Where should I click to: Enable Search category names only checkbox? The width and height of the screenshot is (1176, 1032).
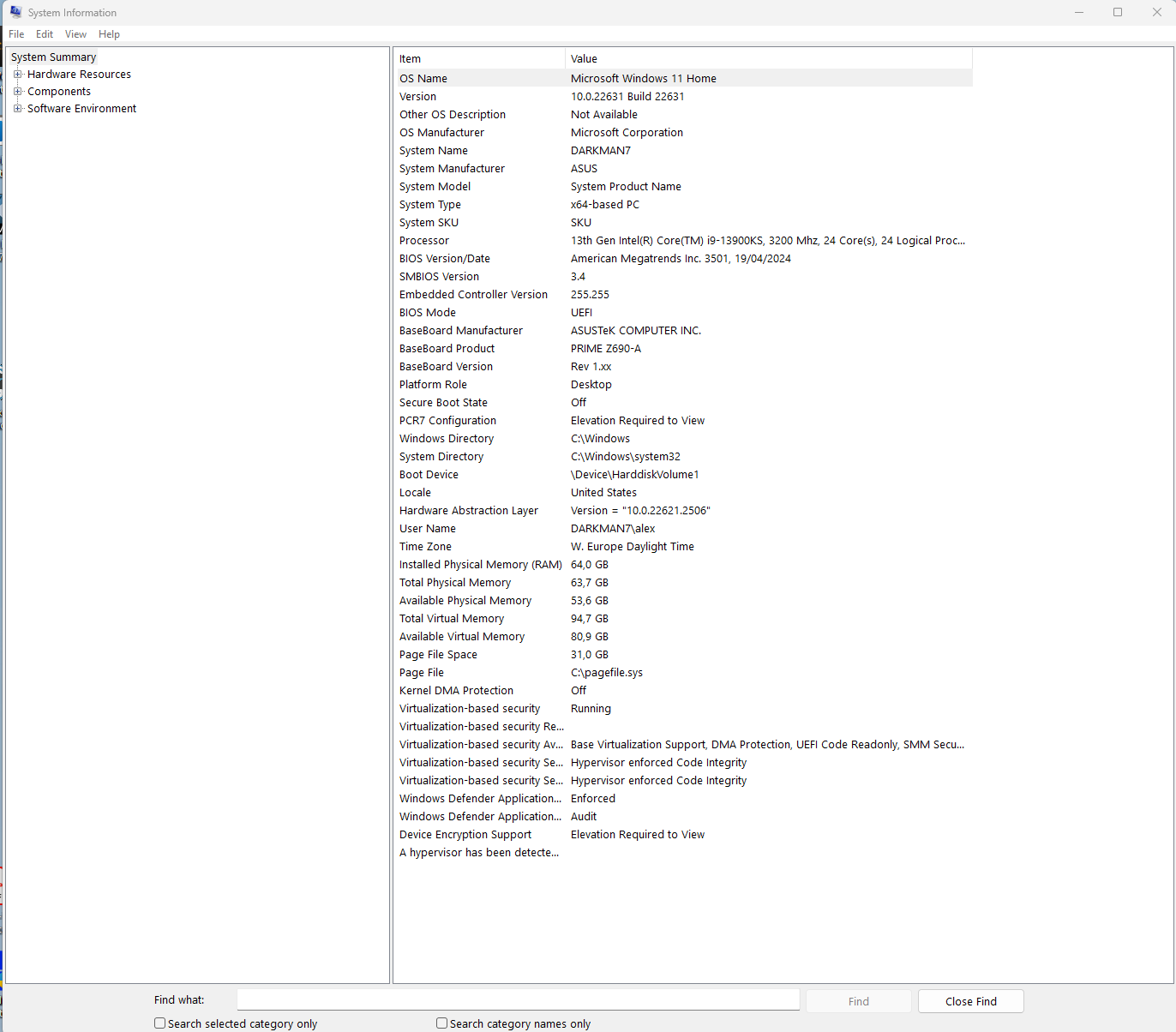point(441,1023)
